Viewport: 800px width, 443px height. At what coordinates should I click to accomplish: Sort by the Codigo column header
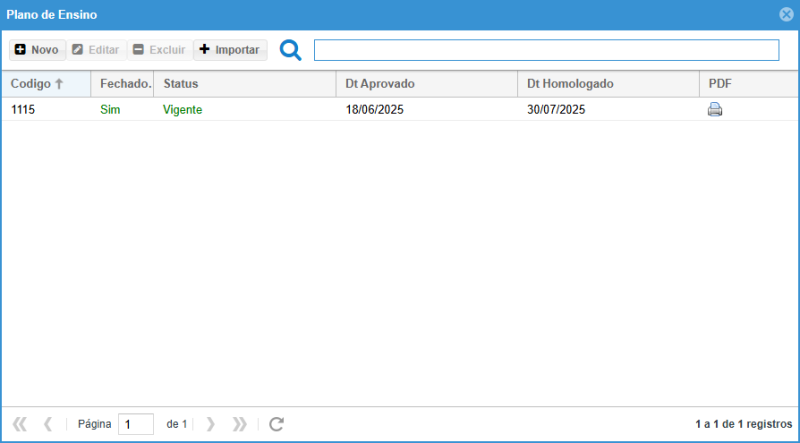click(x=45, y=84)
